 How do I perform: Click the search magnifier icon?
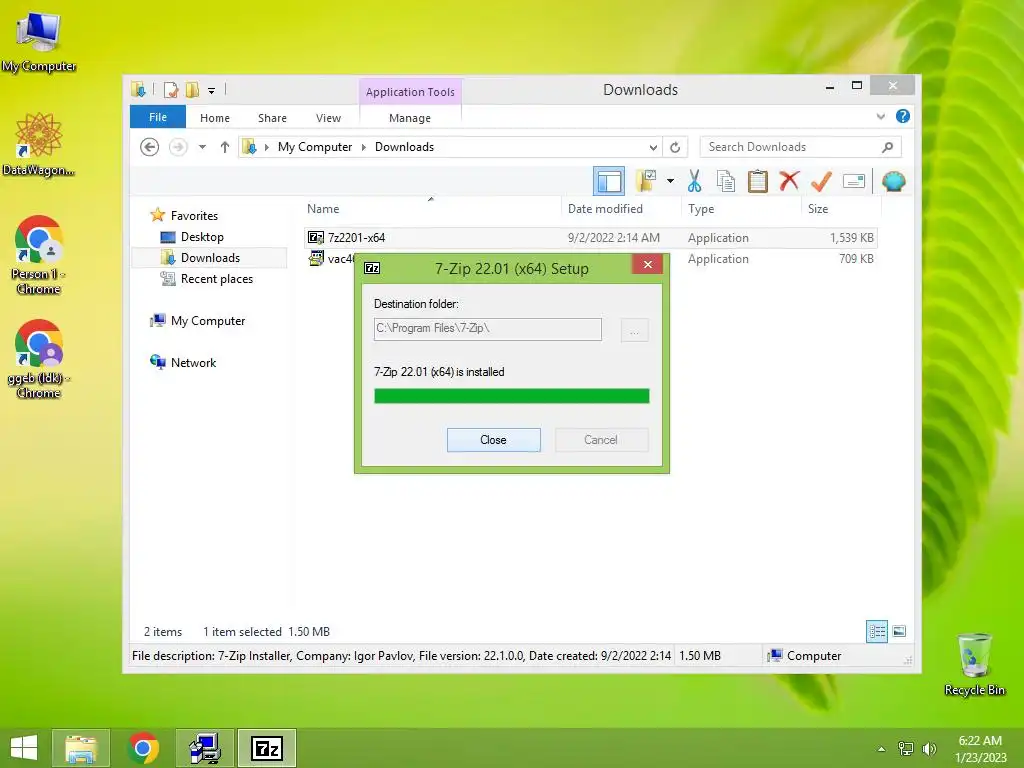click(888, 147)
